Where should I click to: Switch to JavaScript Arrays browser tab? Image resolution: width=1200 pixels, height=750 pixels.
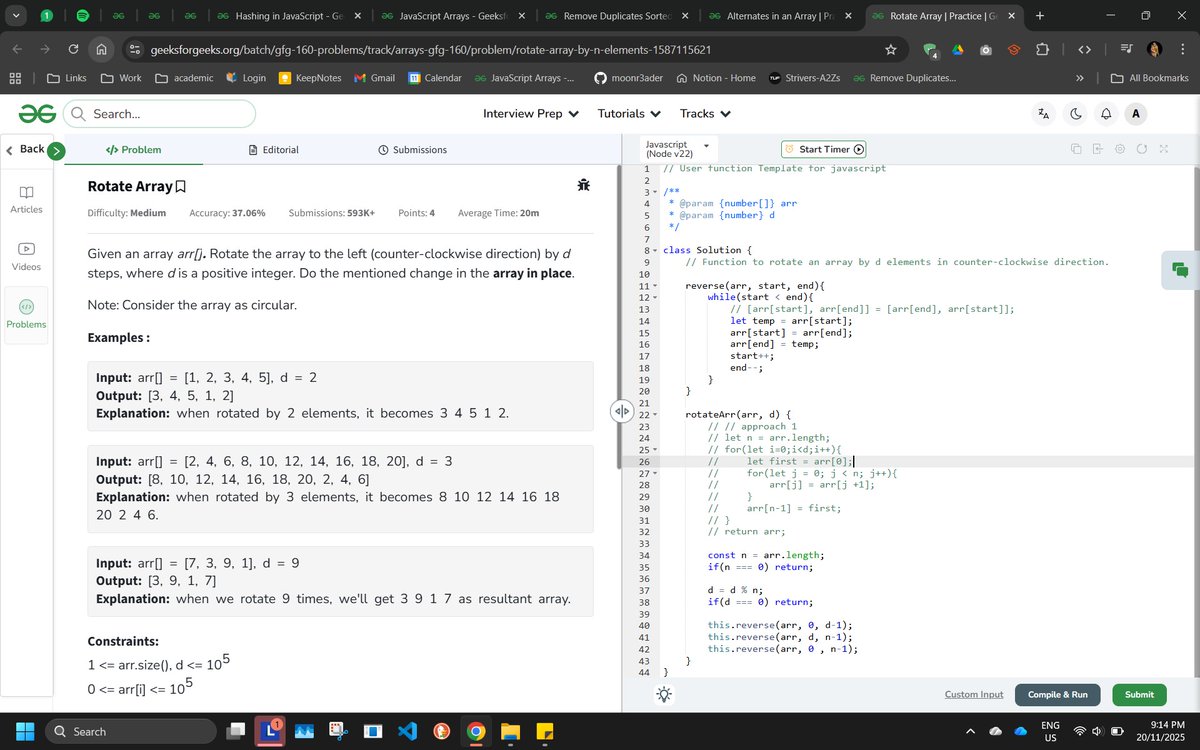click(452, 16)
